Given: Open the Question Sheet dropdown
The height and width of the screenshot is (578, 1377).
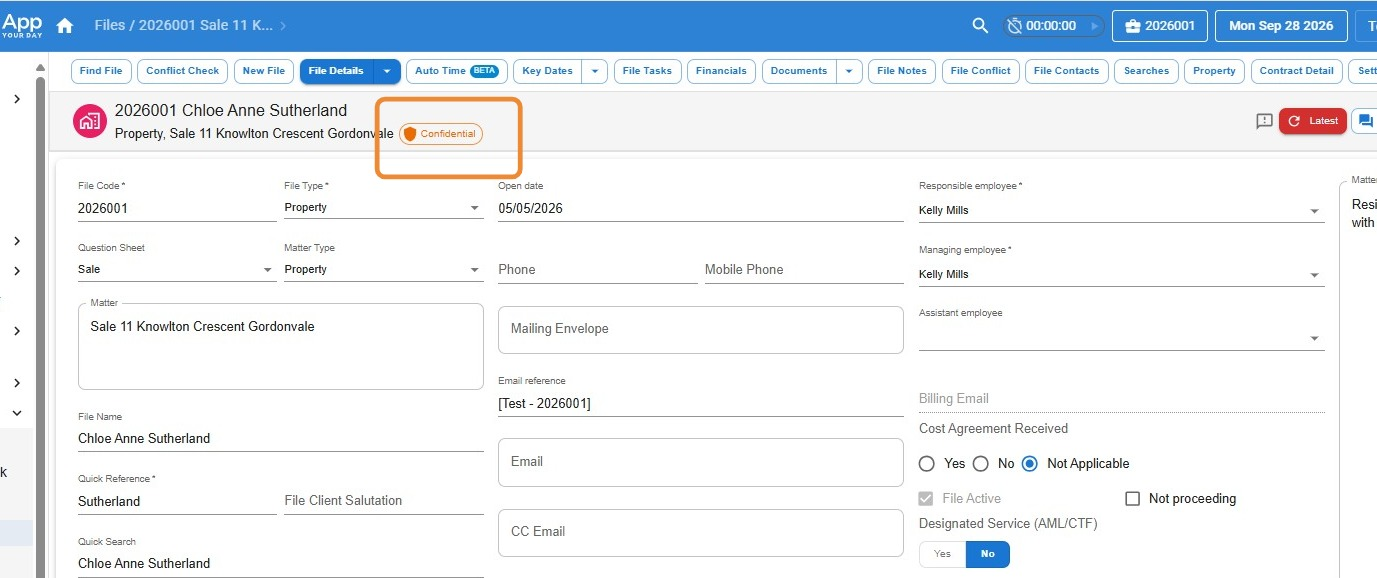Looking at the screenshot, I should [x=177, y=270].
